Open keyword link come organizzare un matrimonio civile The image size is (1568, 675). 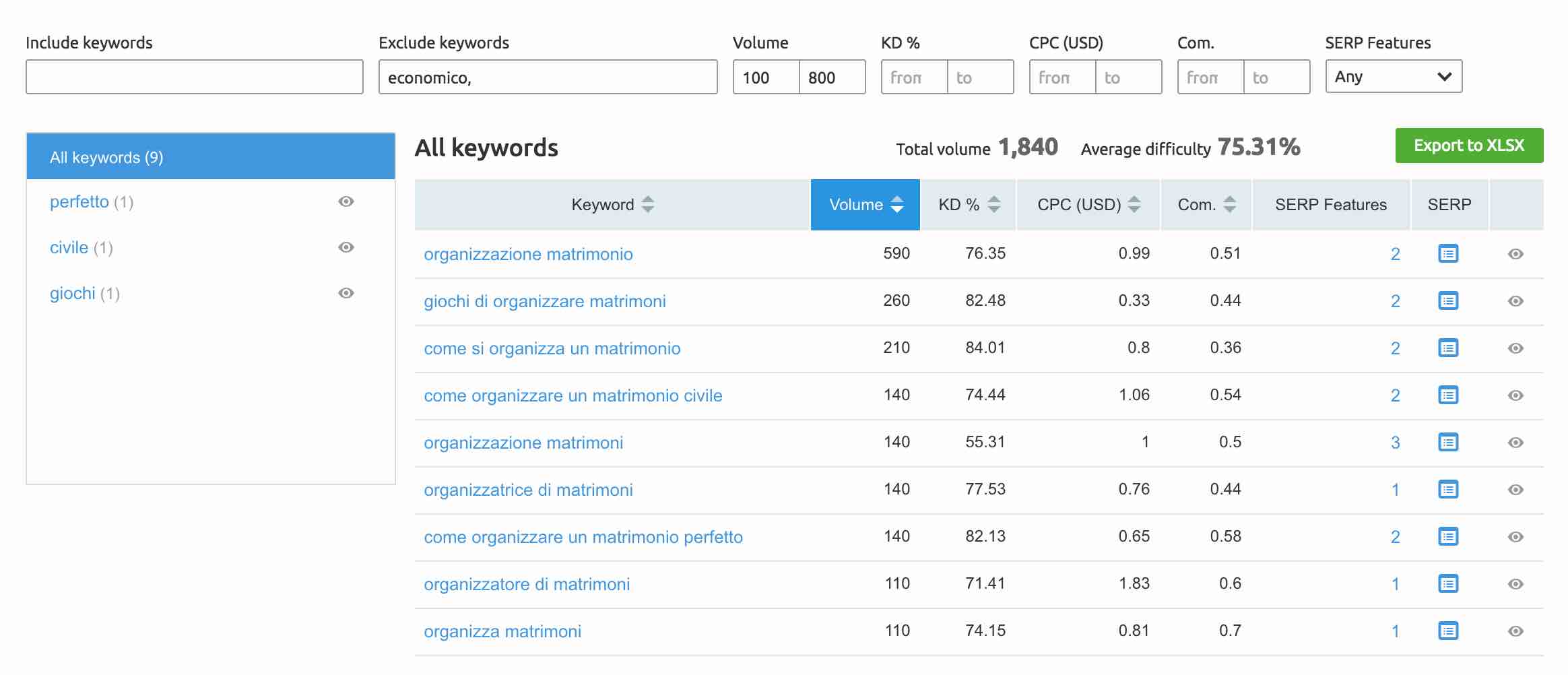[573, 395]
